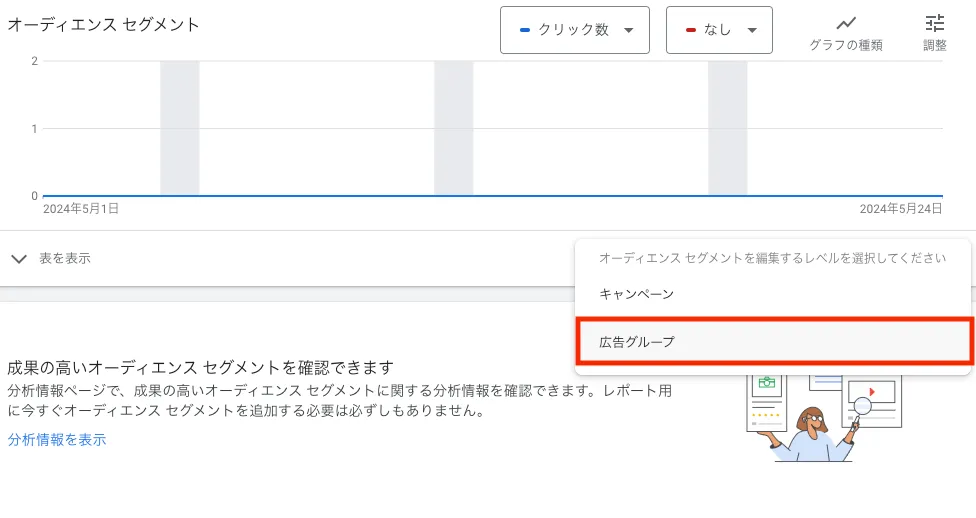Screen dimensions: 976x518
Task: Click the 2024年5月1日 axis date label
Action: pos(81,209)
